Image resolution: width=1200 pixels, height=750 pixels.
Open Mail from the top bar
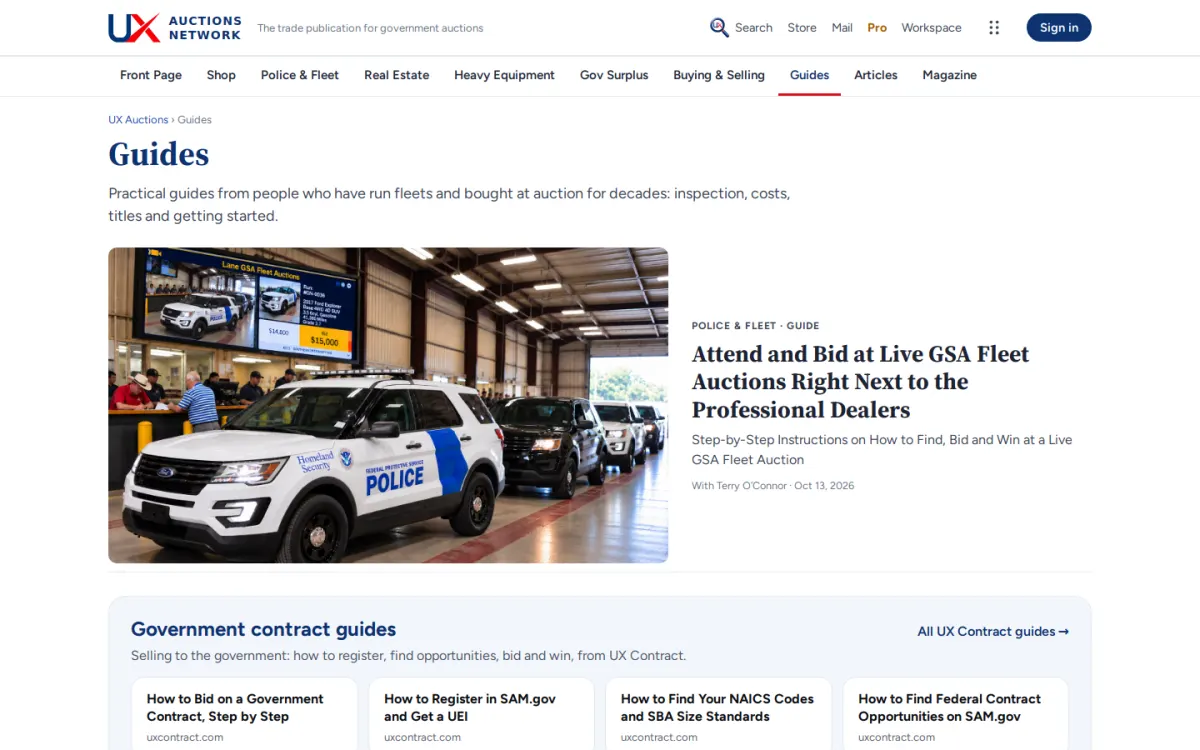tap(842, 28)
